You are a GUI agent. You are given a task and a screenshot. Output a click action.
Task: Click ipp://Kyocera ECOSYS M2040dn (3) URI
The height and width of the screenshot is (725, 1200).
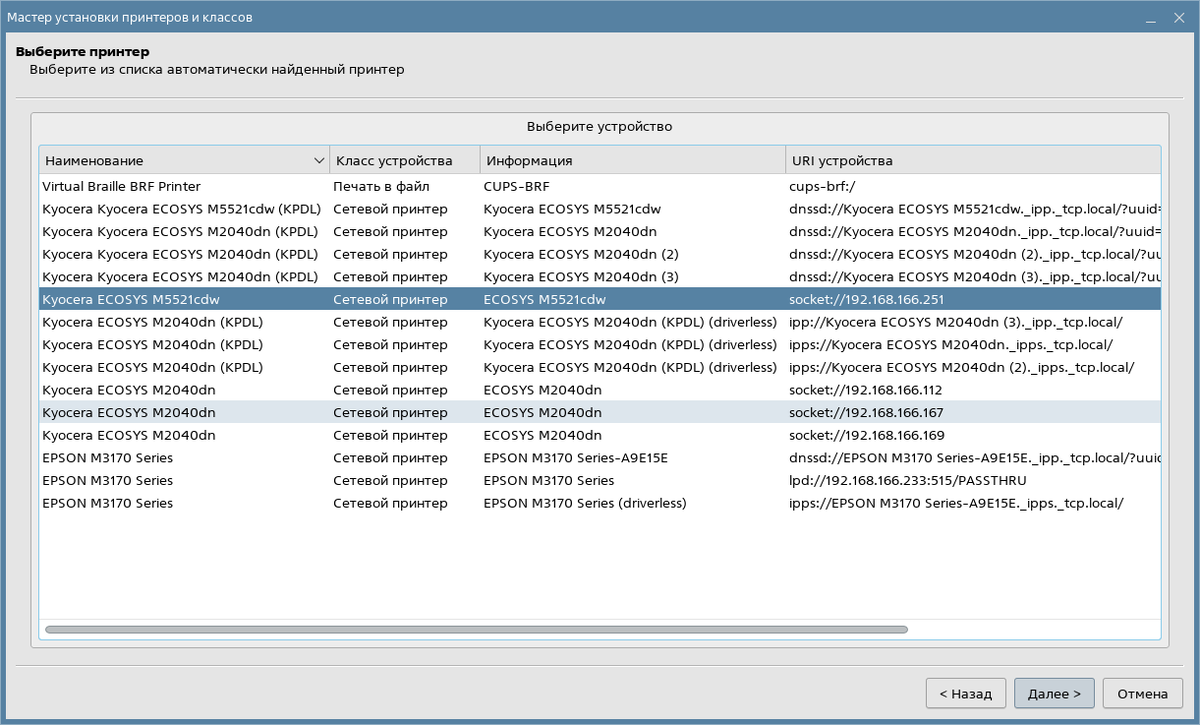(956, 322)
